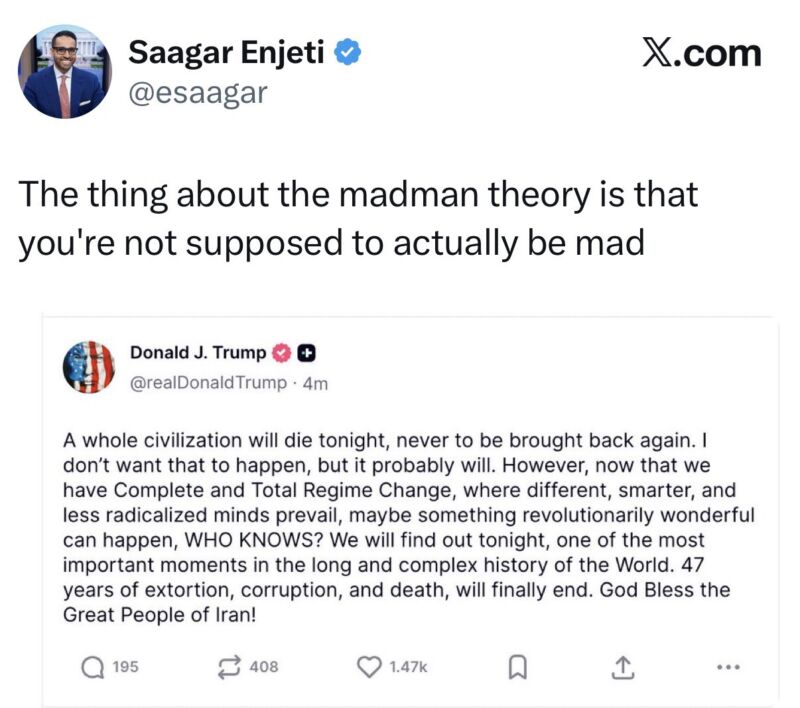Open the three-dot more options menu

click(x=729, y=666)
